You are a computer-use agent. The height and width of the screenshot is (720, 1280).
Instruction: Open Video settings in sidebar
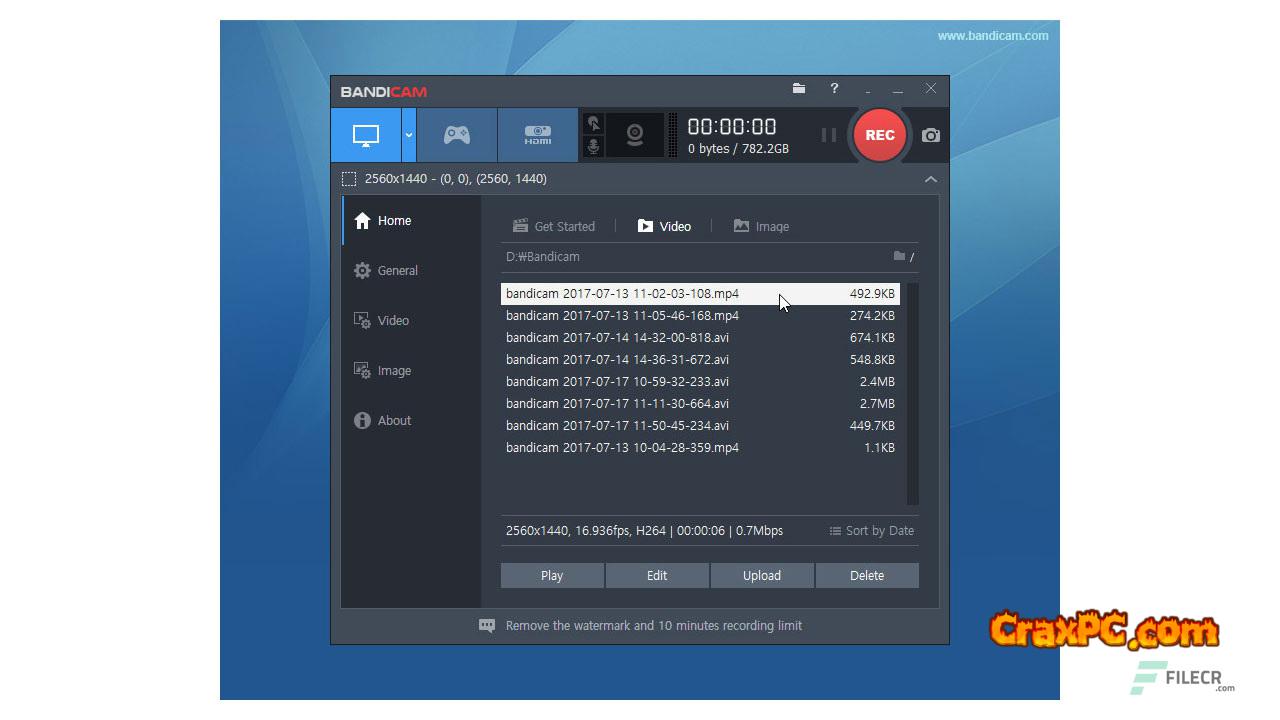[x=412, y=321]
